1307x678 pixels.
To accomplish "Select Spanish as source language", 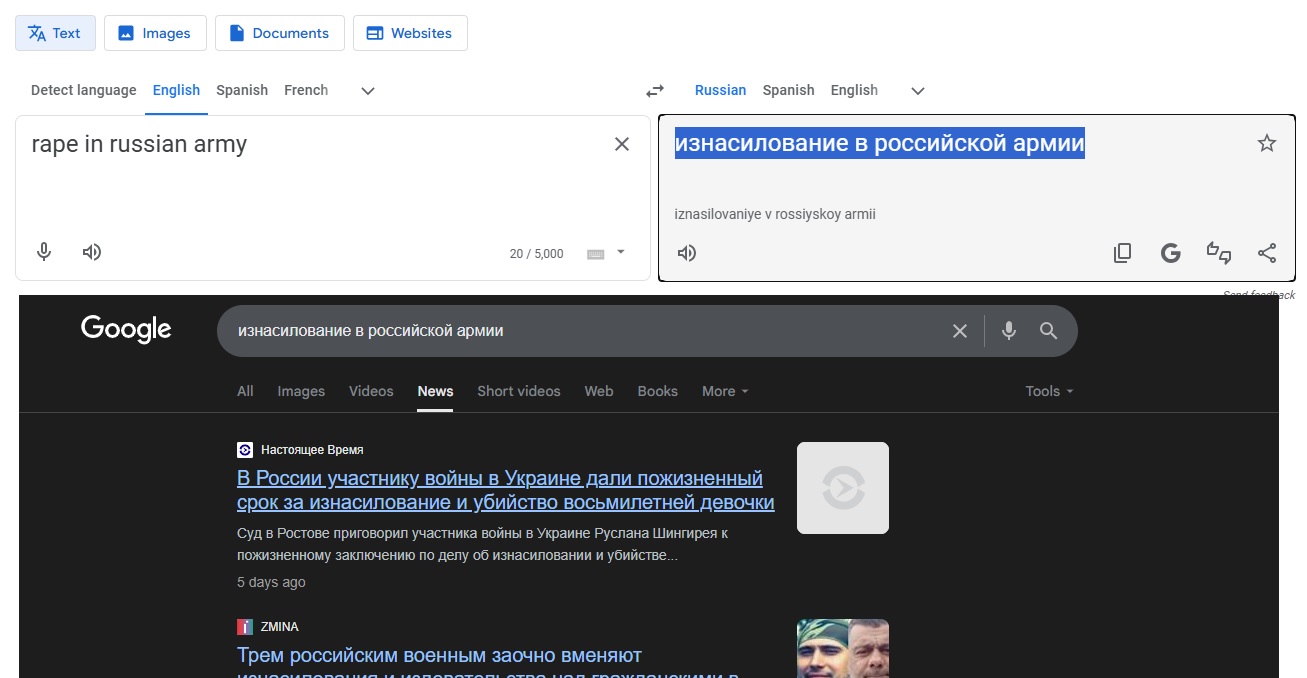I will 242,90.
